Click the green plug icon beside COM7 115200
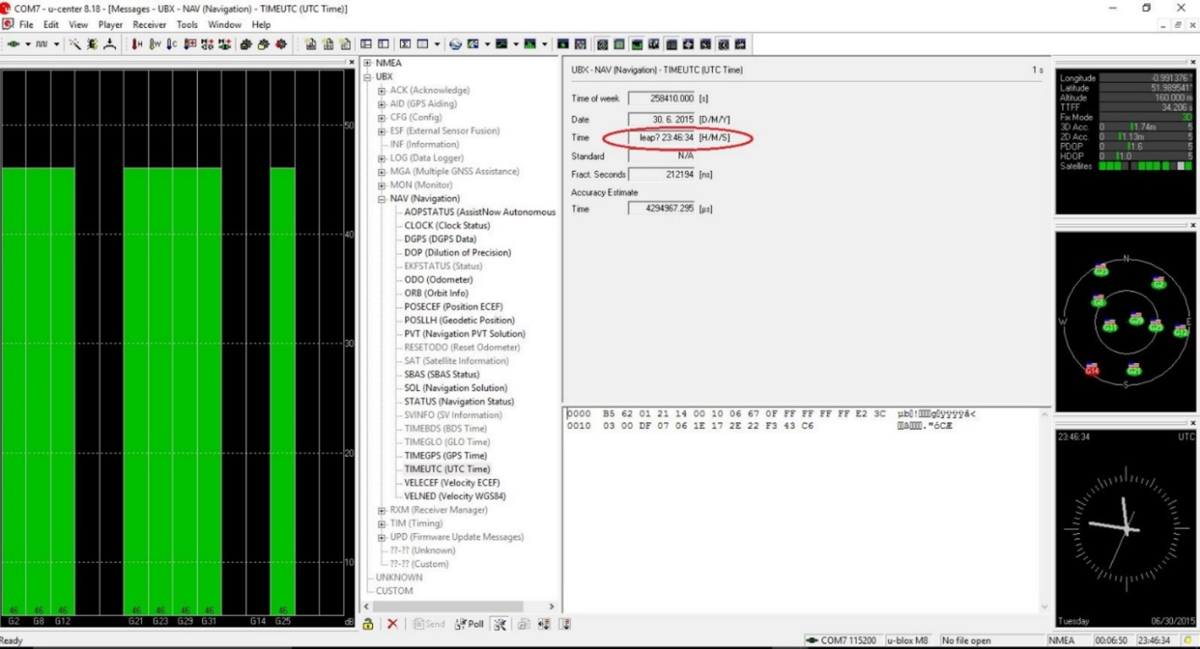This screenshot has height=649, width=1200. (813, 640)
